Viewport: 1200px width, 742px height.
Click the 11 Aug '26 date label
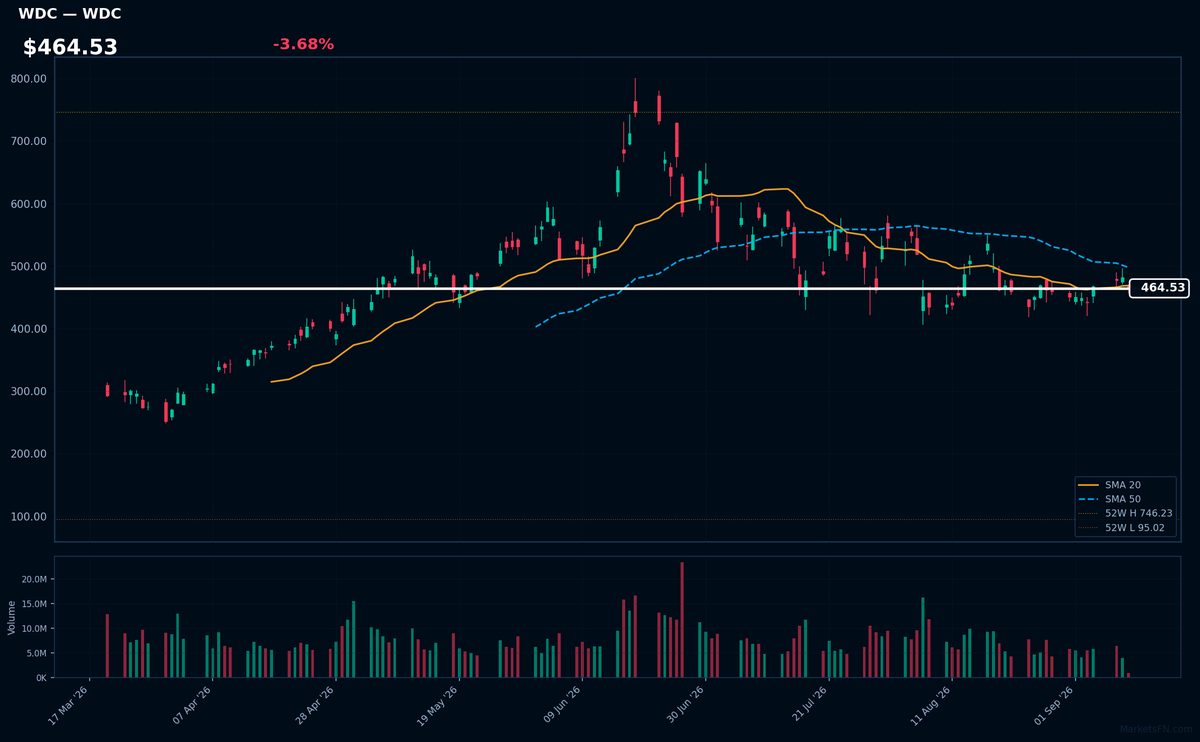932,704
